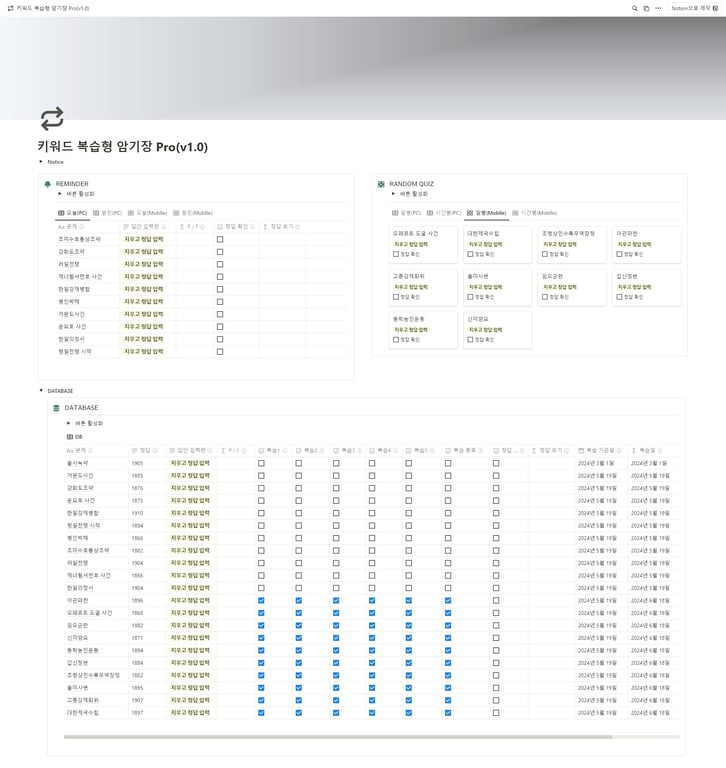Open the P/F column header in REMINDER
The image size is (726, 768).
[192, 227]
